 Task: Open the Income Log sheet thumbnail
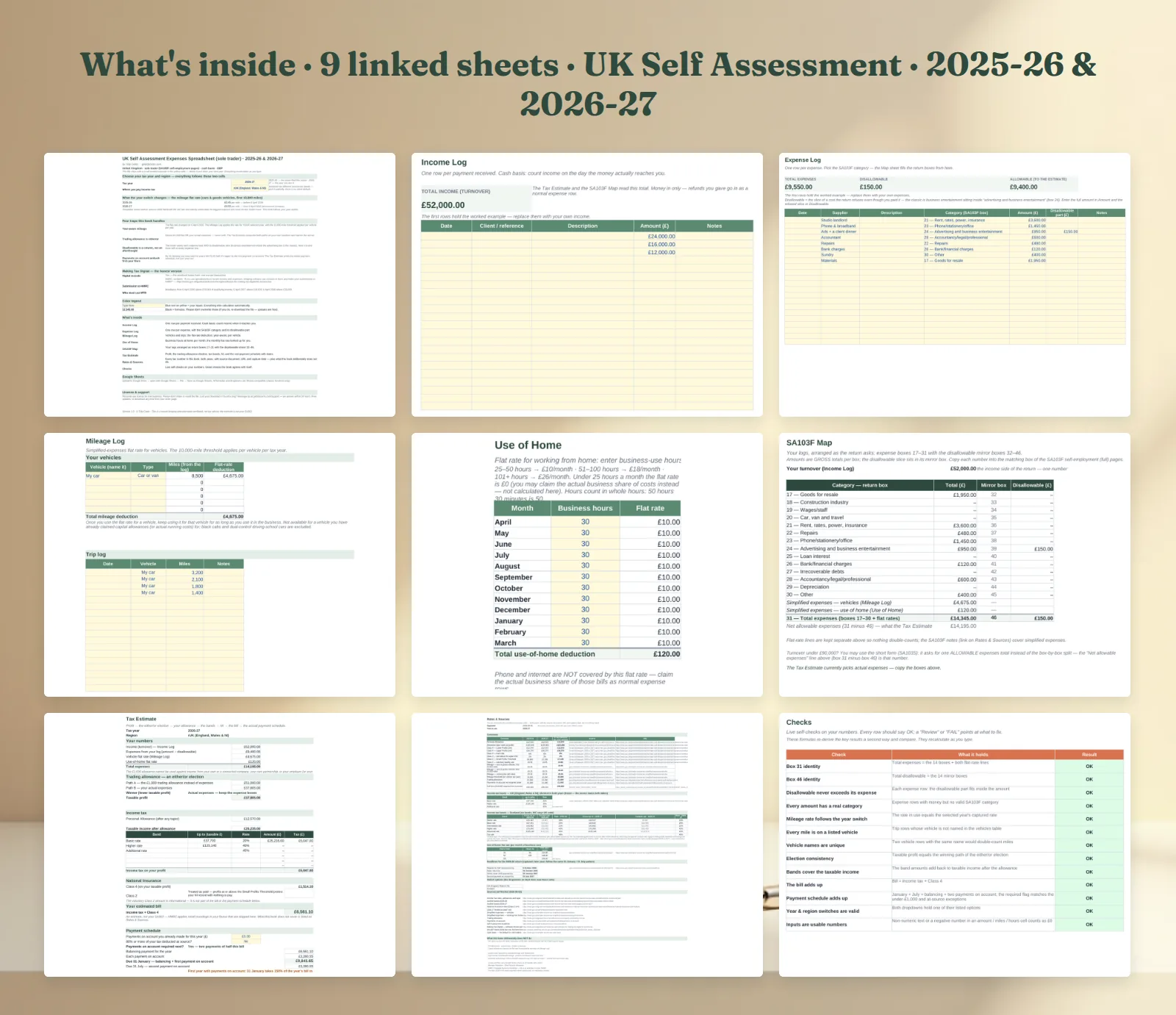(587, 284)
